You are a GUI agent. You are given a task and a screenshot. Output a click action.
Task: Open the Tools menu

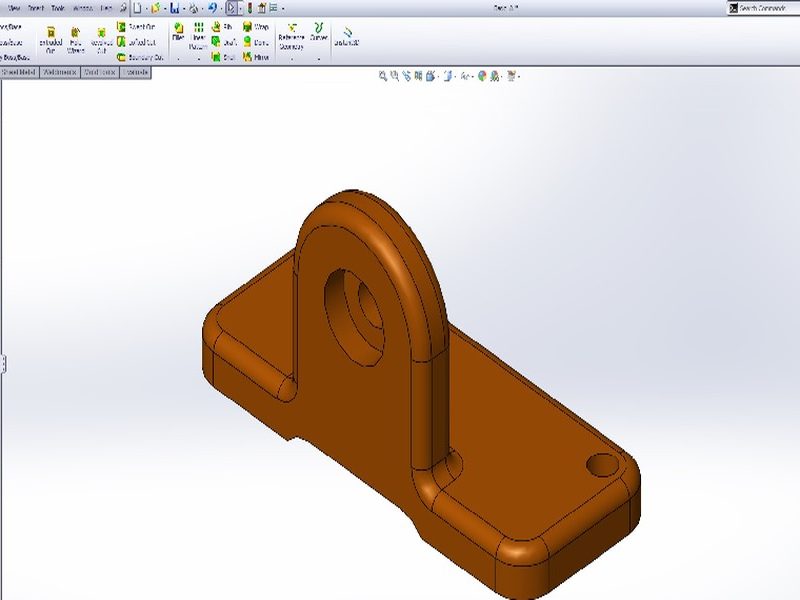(58, 8)
